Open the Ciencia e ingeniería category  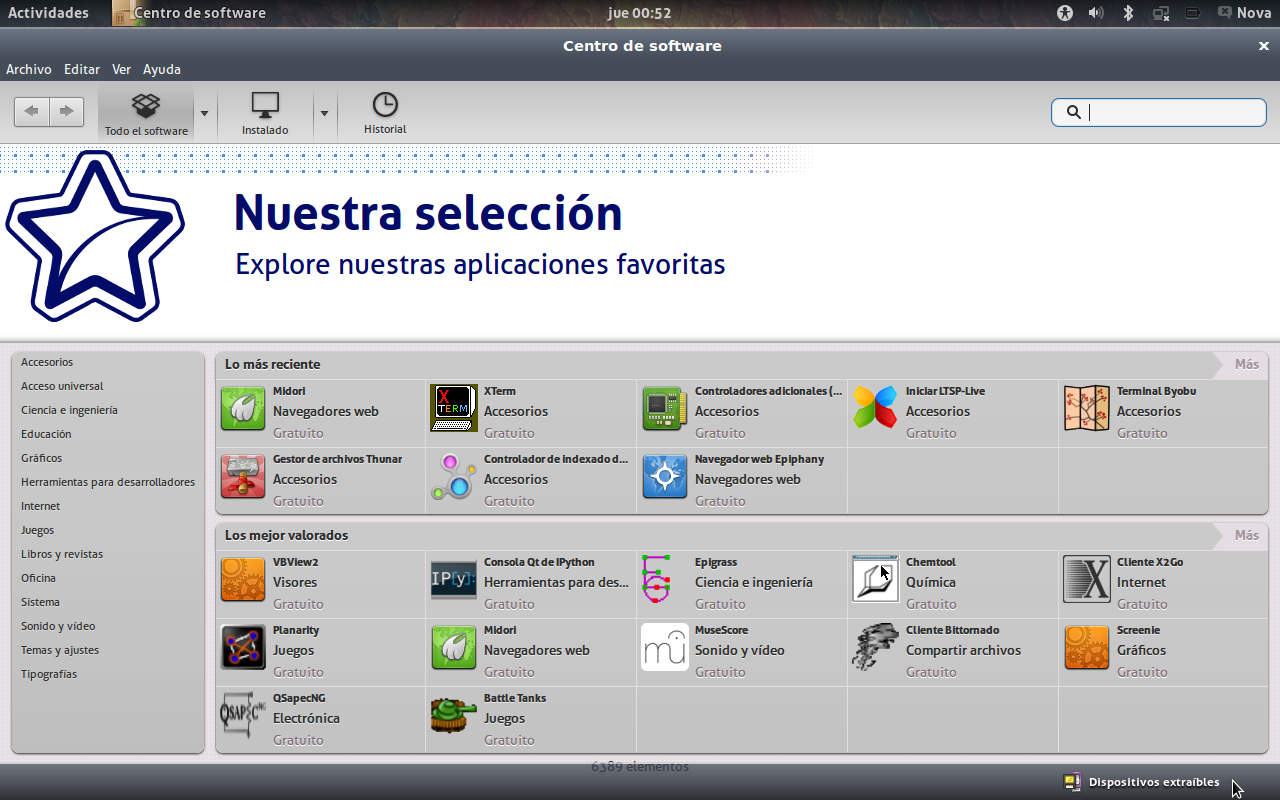69,410
